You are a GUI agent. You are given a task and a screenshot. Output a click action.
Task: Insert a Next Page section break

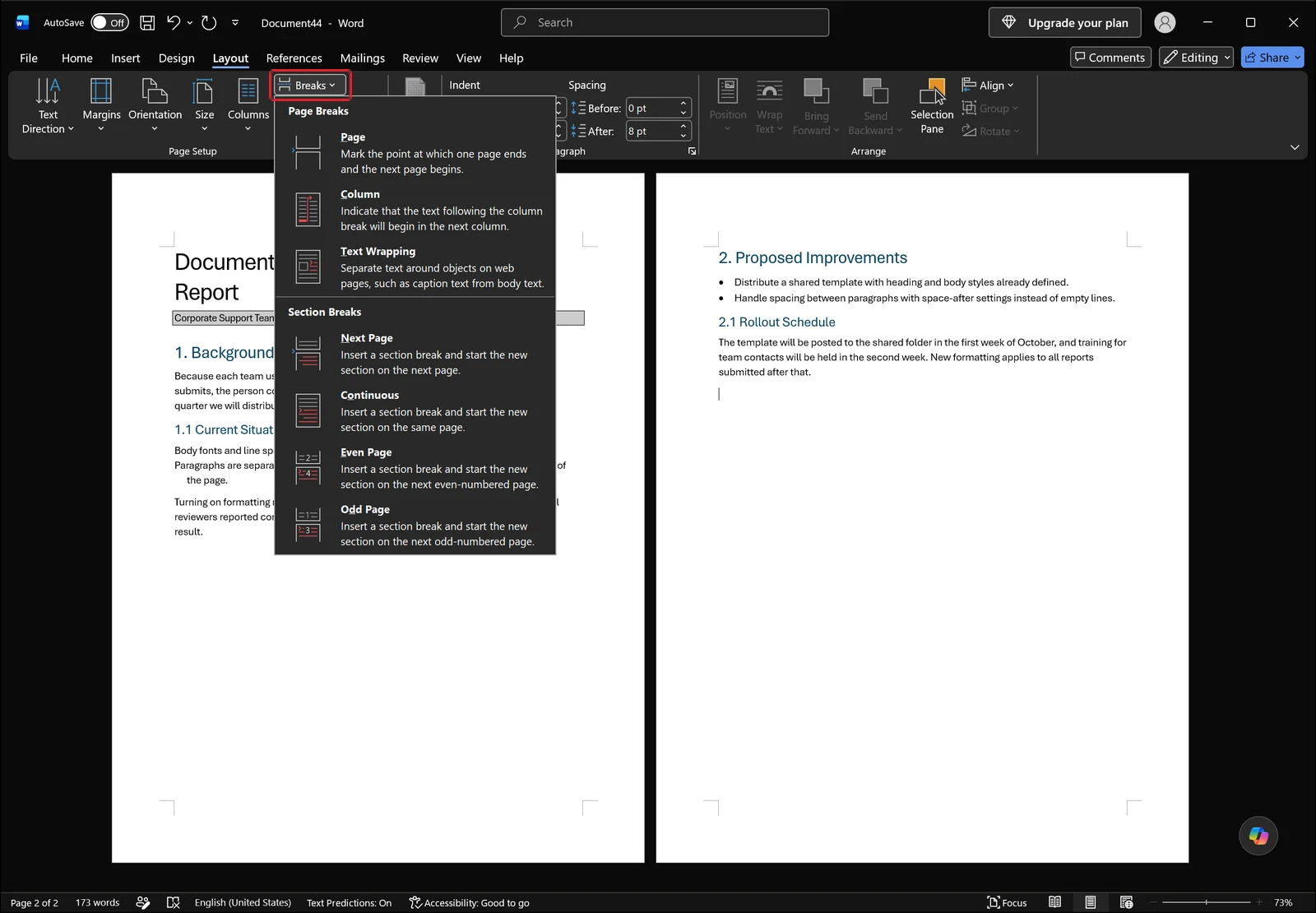pyautogui.click(x=415, y=354)
